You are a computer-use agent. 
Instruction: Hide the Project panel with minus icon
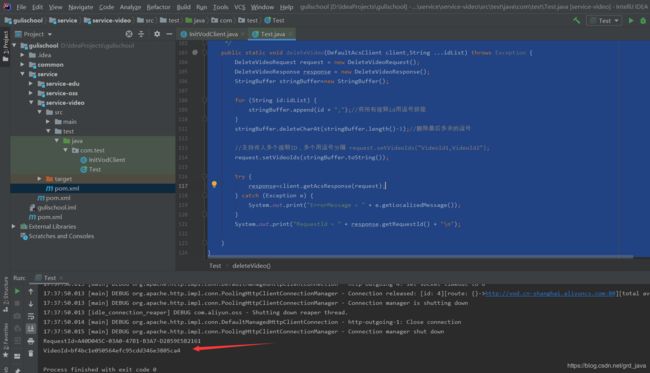click(x=169, y=34)
